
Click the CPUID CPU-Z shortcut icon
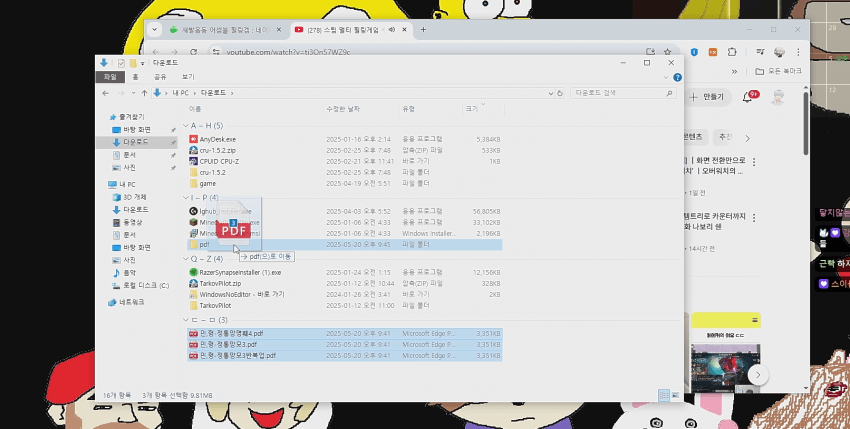tap(194, 161)
